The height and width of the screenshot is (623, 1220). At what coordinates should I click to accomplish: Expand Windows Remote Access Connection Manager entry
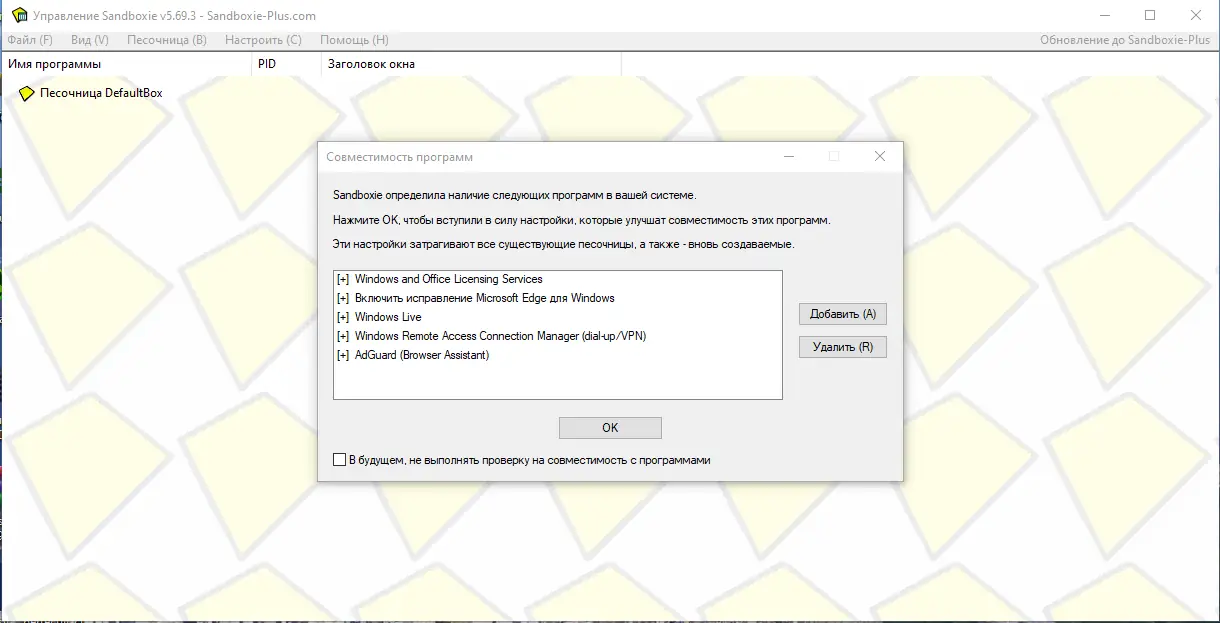pos(343,337)
